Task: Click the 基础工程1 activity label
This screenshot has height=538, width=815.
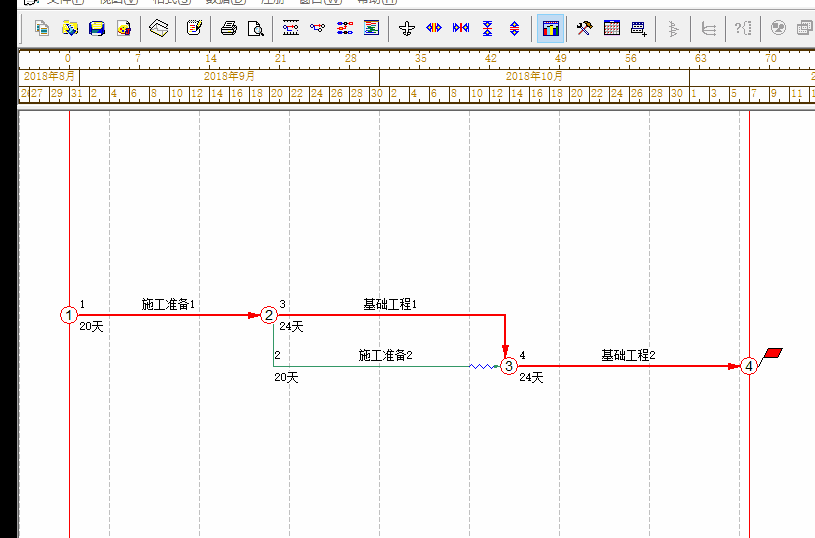Action: click(389, 304)
